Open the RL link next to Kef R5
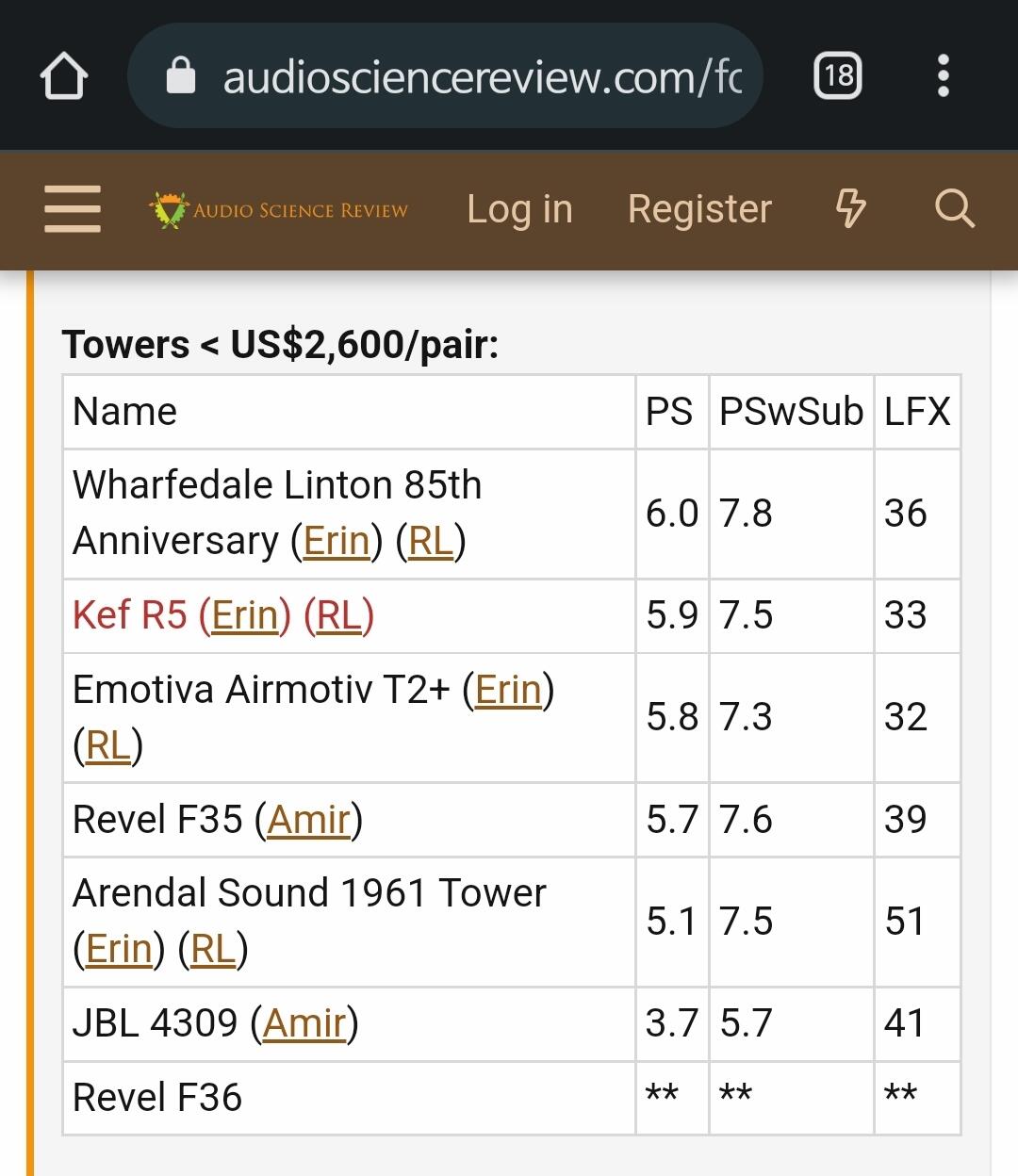Image resolution: width=1018 pixels, height=1176 pixels. tap(339, 615)
